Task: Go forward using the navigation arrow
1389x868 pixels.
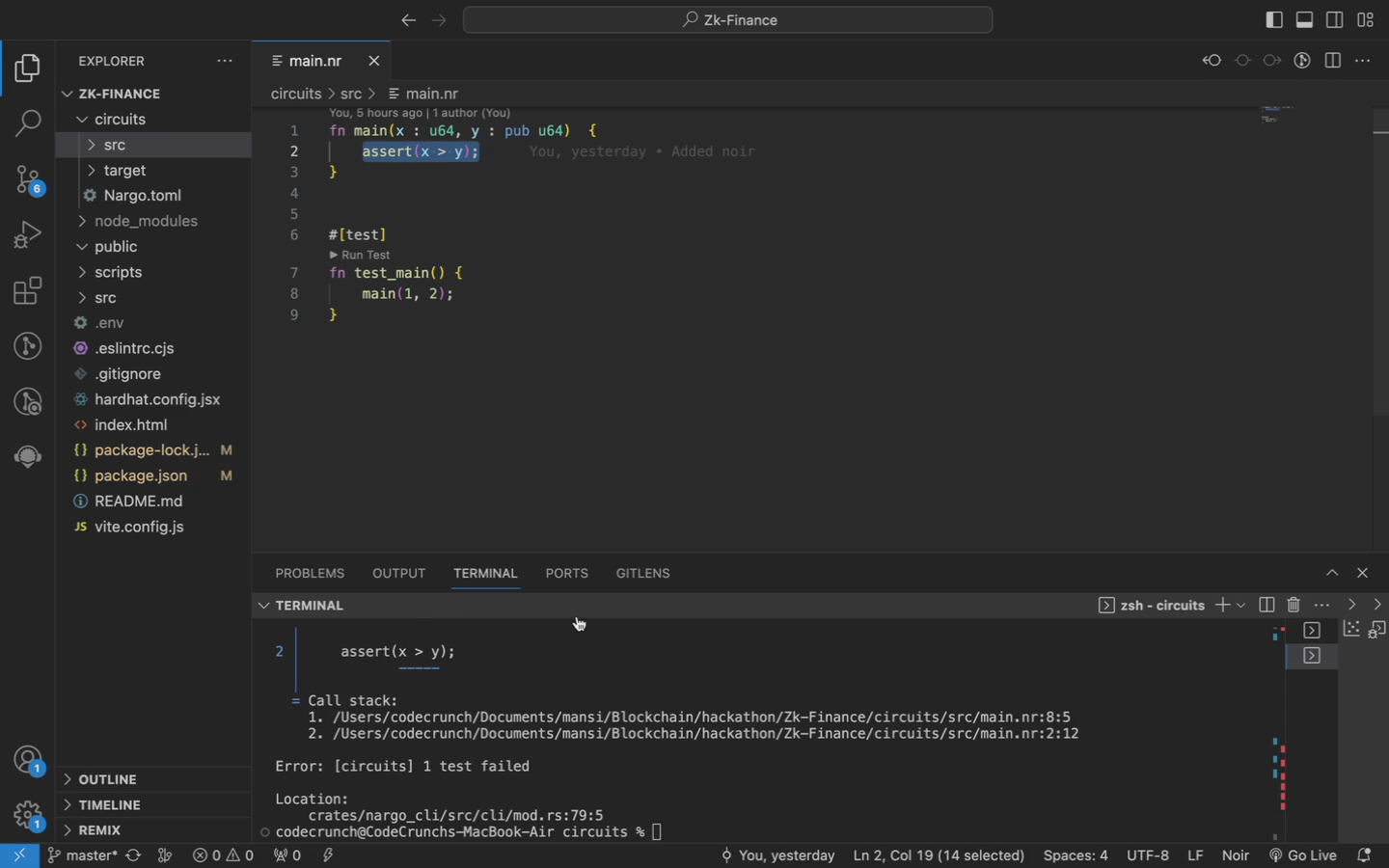Action: coord(439,20)
